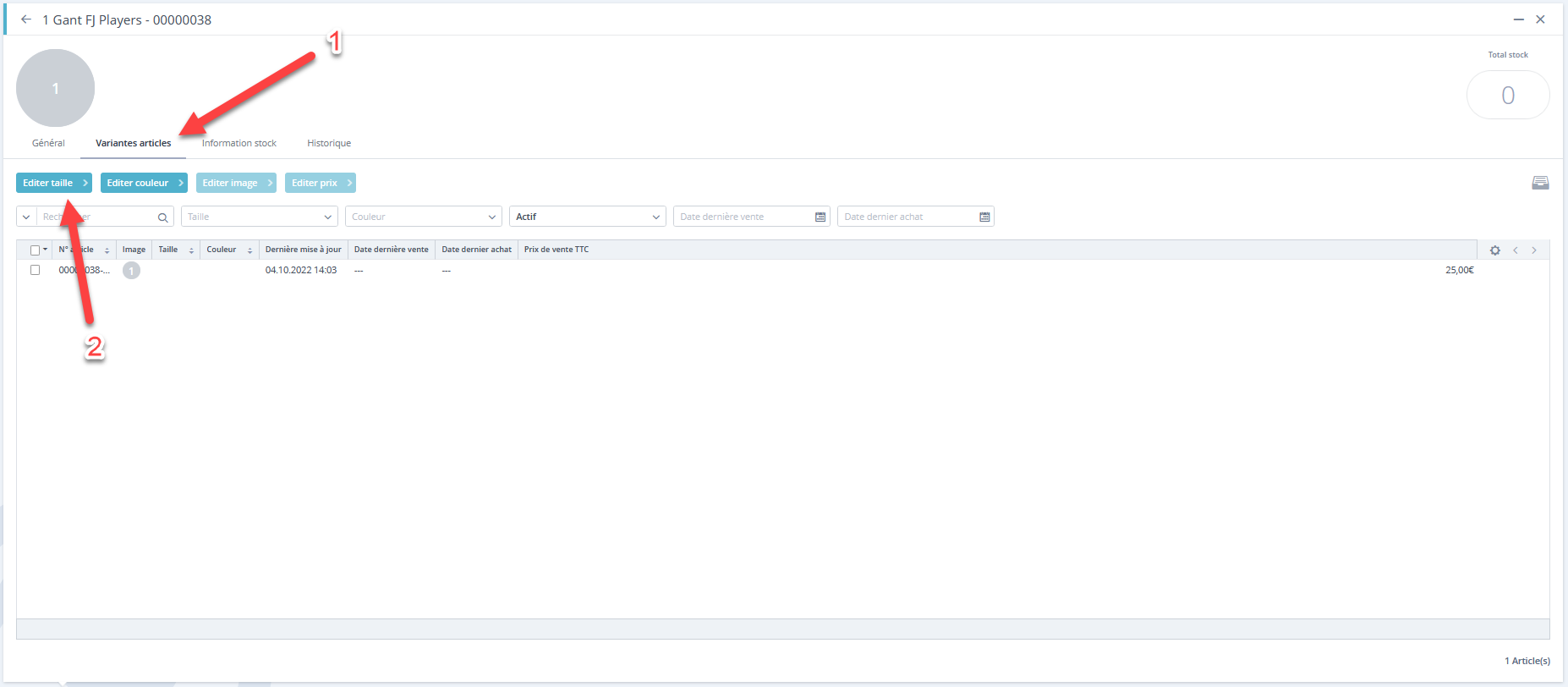Select the Variantes articles tab
Screen dimensions: 1568x687
tap(133, 143)
